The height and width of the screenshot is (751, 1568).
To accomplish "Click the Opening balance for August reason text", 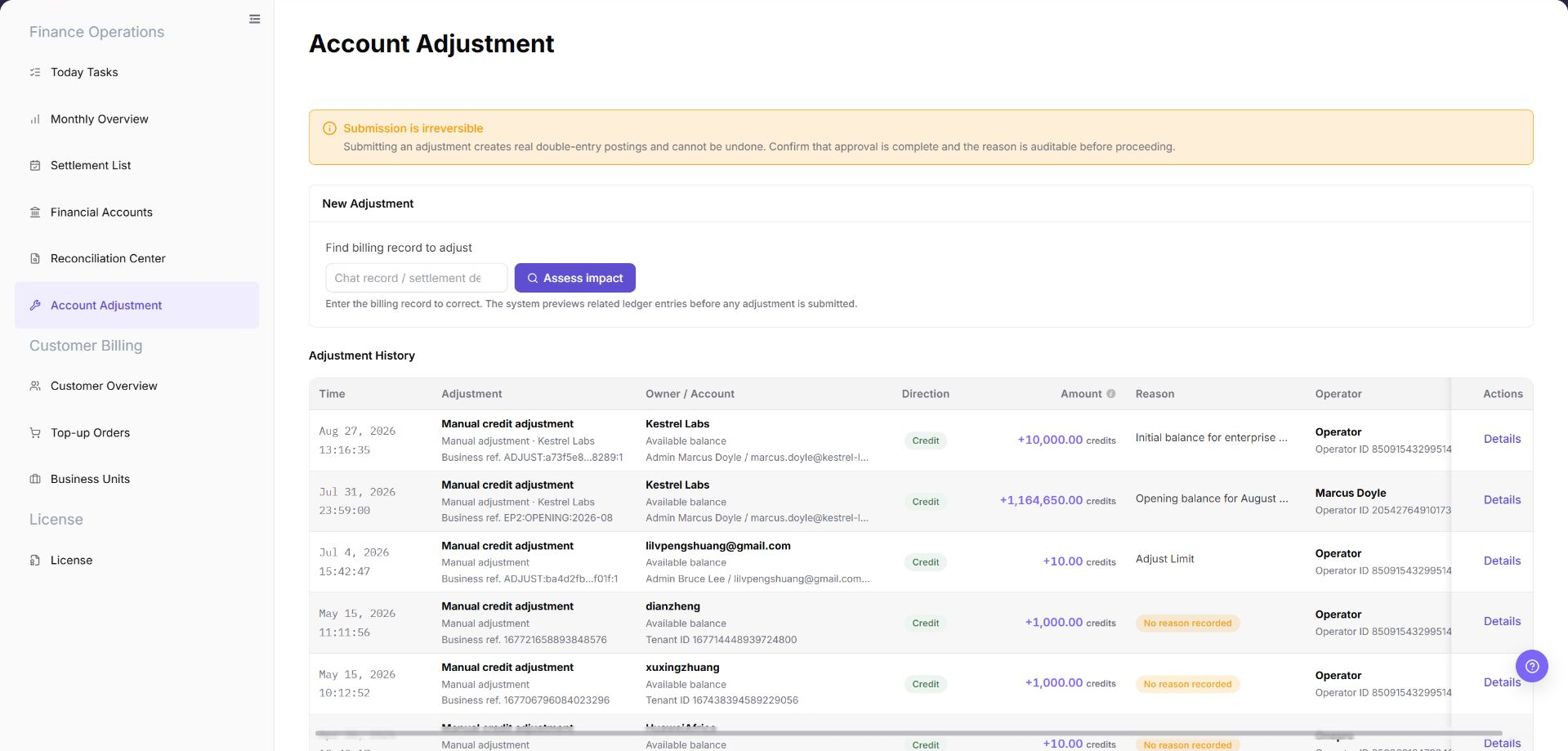I will [1211, 498].
